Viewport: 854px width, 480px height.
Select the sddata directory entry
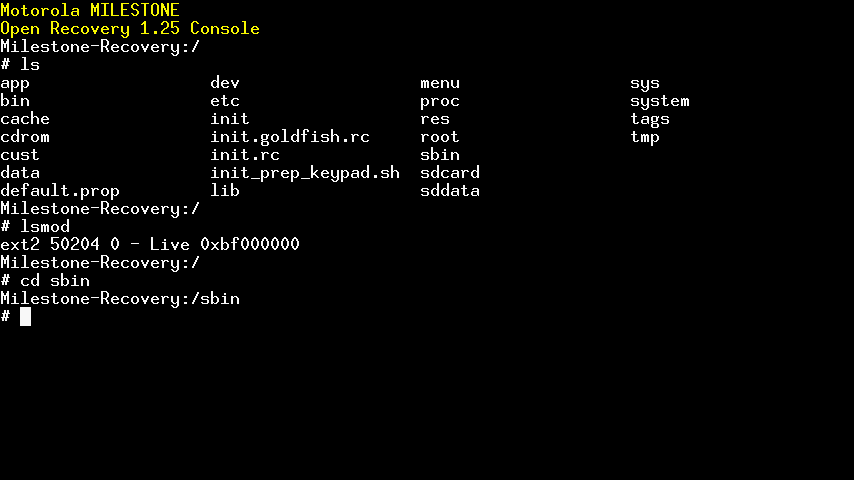(450, 191)
